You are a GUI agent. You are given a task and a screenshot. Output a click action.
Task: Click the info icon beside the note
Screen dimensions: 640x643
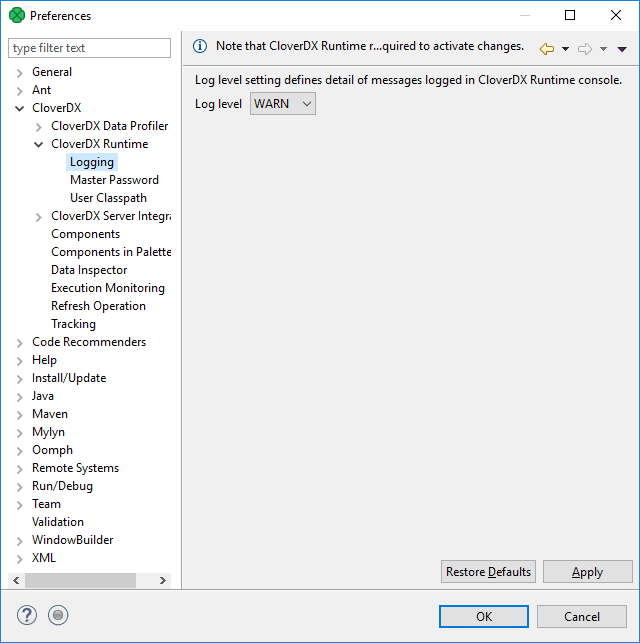pos(200,46)
